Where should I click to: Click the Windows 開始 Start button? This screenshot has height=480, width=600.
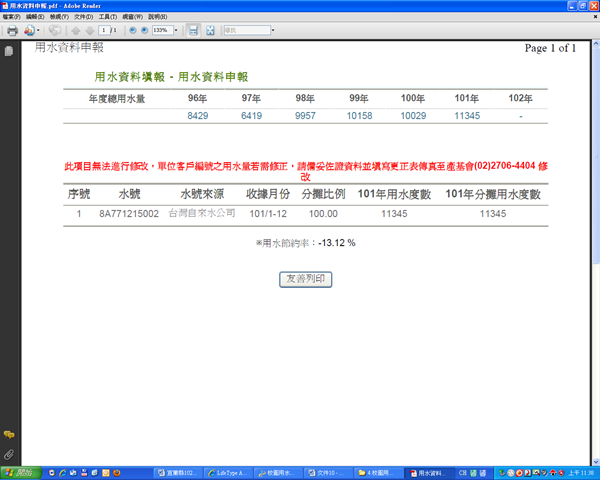20,473
